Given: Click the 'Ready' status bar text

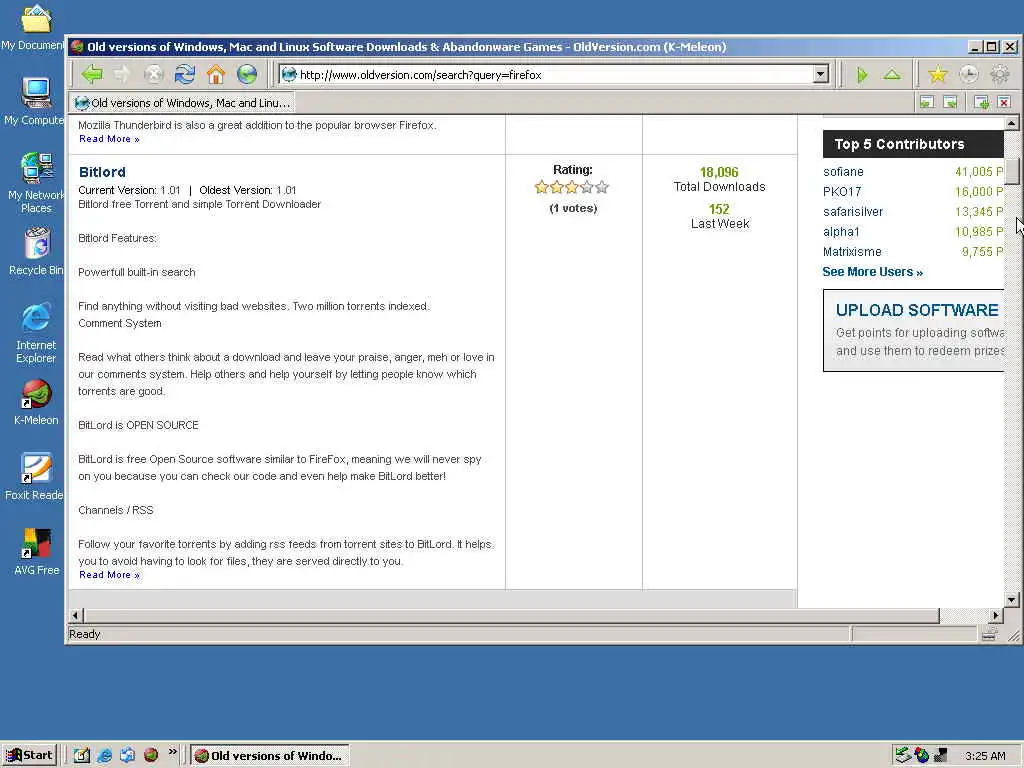Looking at the screenshot, I should pos(84,634).
